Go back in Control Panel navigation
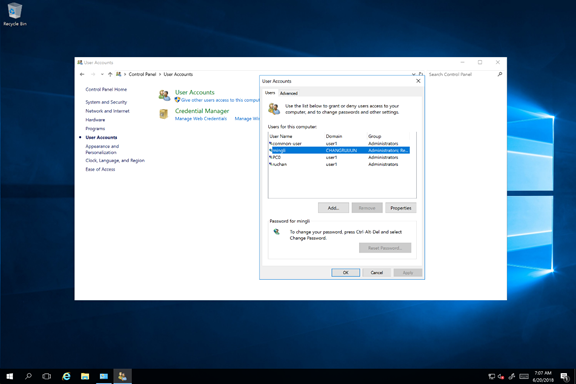 click(x=82, y=74)
